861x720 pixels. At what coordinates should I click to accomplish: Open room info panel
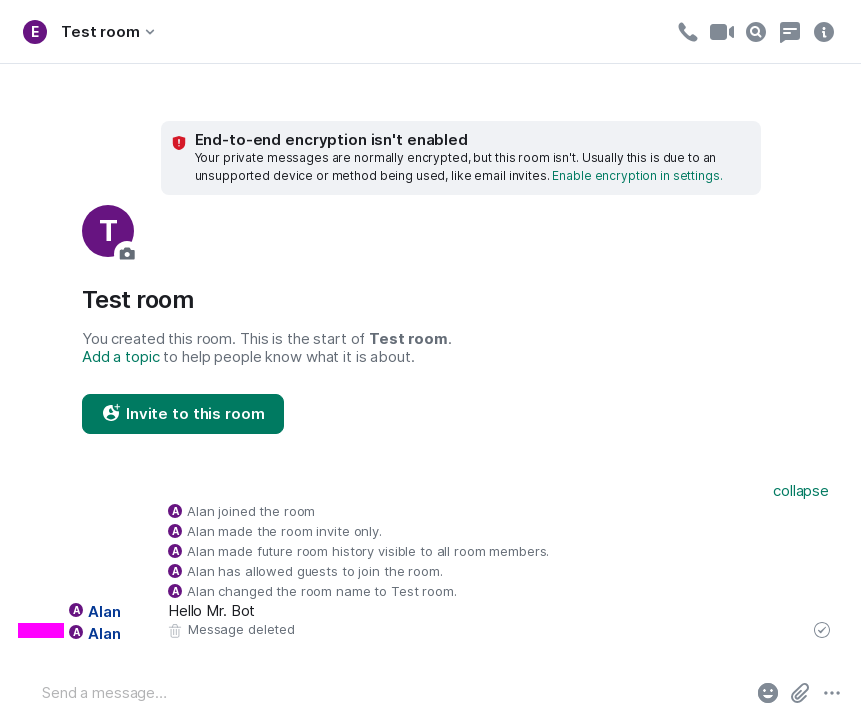click(x=824, y=32)
